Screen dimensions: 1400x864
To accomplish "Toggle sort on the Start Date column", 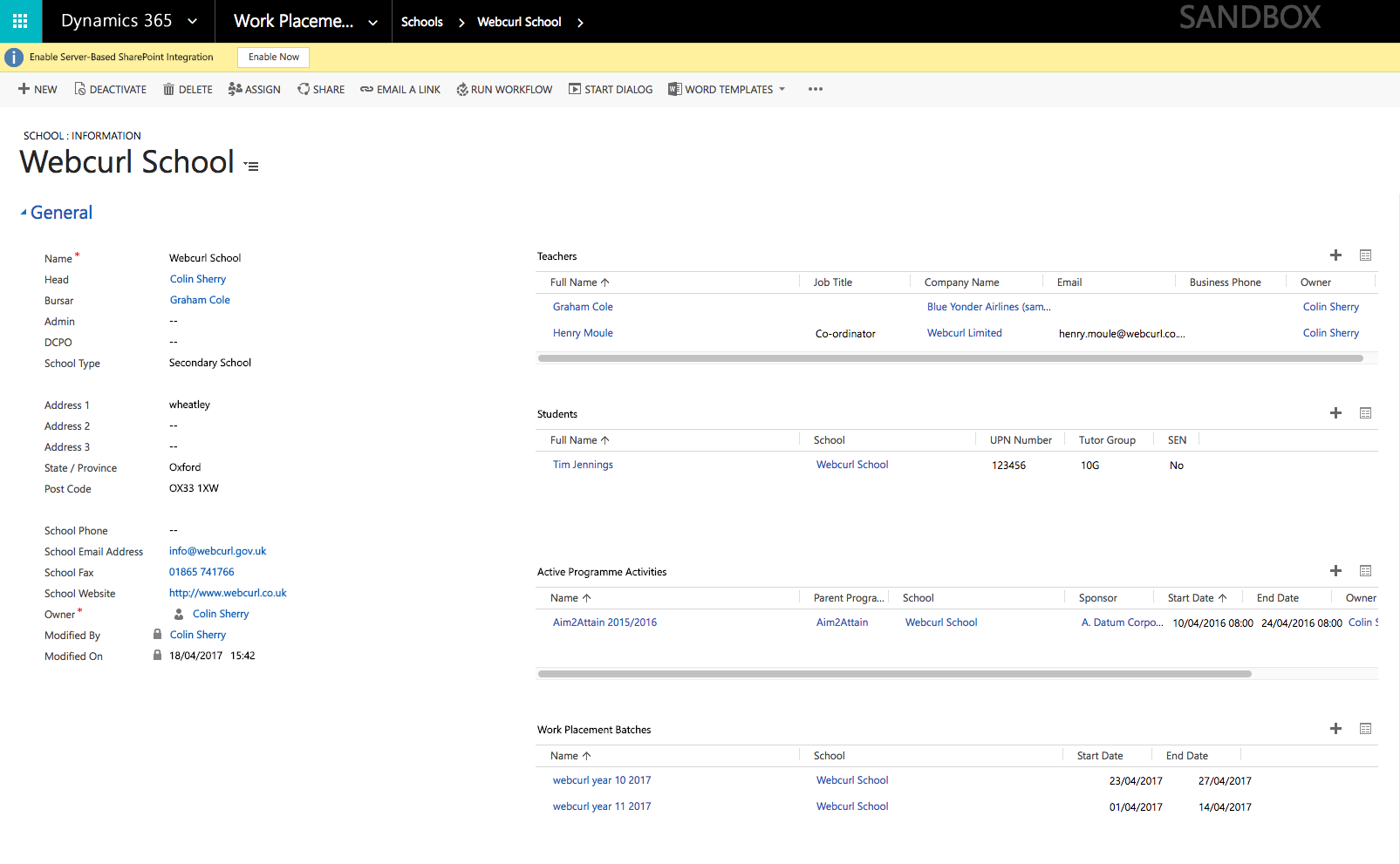I will tap(1196, 597).
